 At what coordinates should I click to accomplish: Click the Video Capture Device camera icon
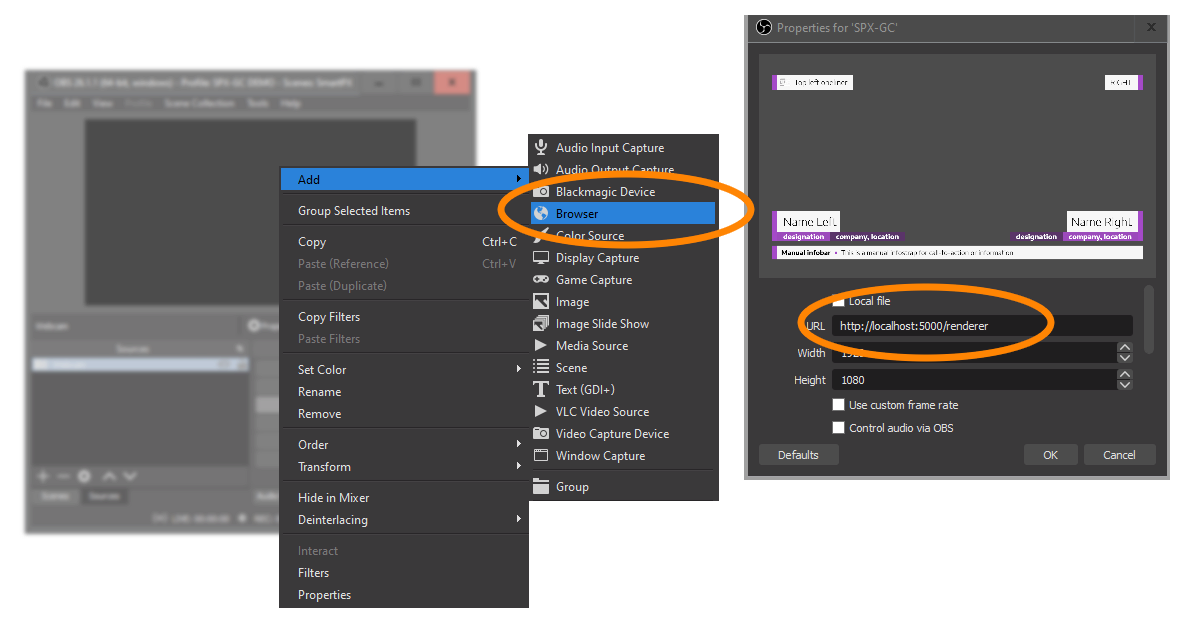point(541,434)
